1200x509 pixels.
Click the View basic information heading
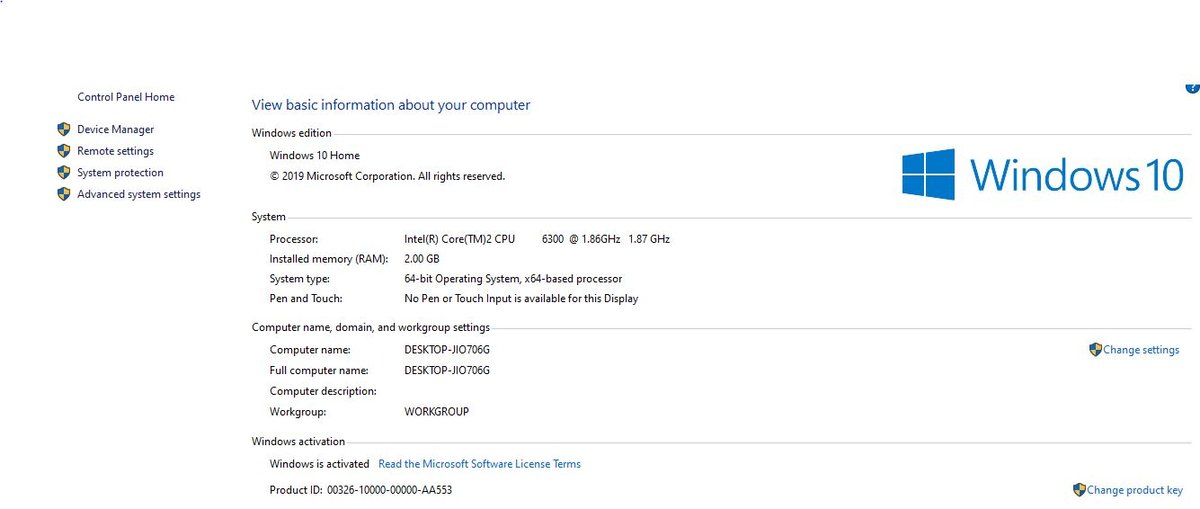coord(391,105)
